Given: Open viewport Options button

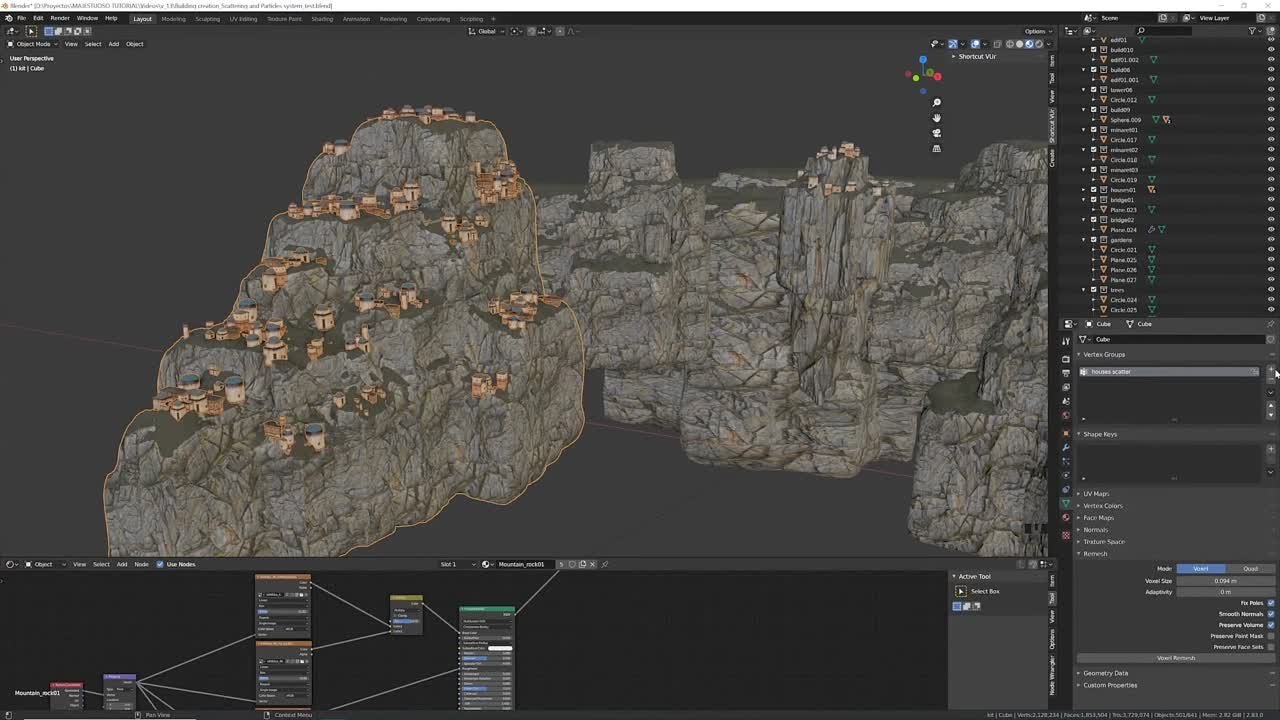Looking at the screenshot, I should pyautogui.click(x=1037, y=31).
